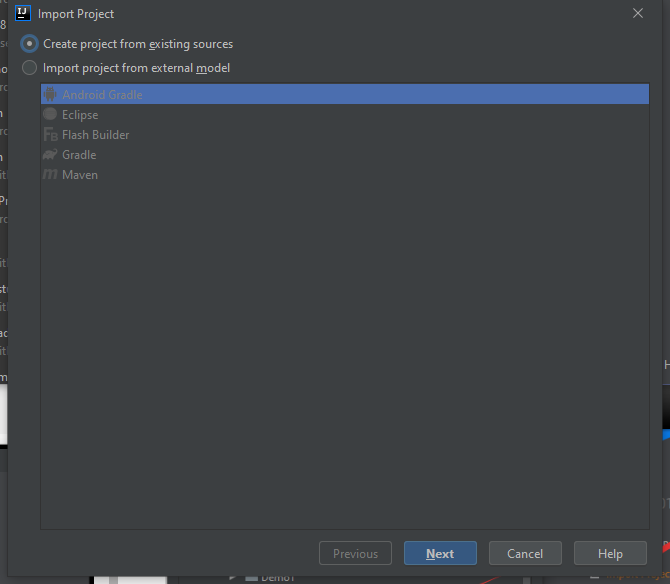Click the Maven m icon
This screenshot has width=670, height=584.
pyautogui.click(x=50, y=174)
